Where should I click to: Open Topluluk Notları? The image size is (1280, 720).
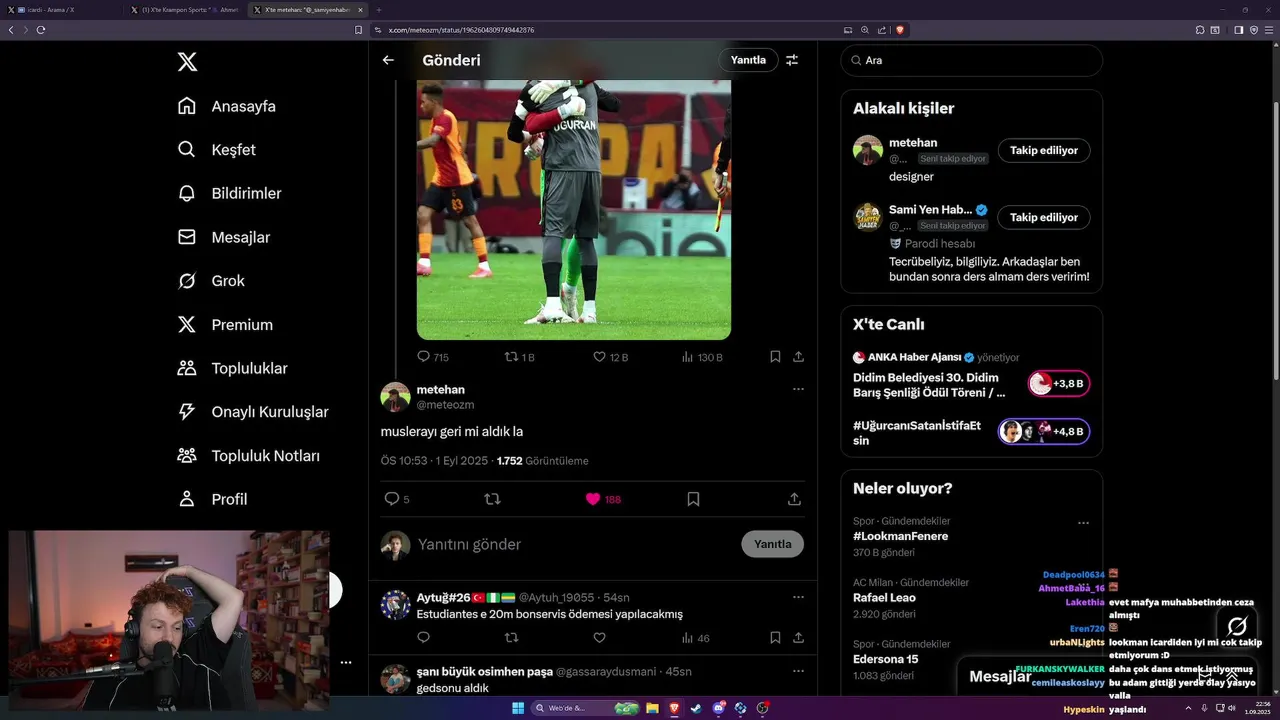click(248, 456)
